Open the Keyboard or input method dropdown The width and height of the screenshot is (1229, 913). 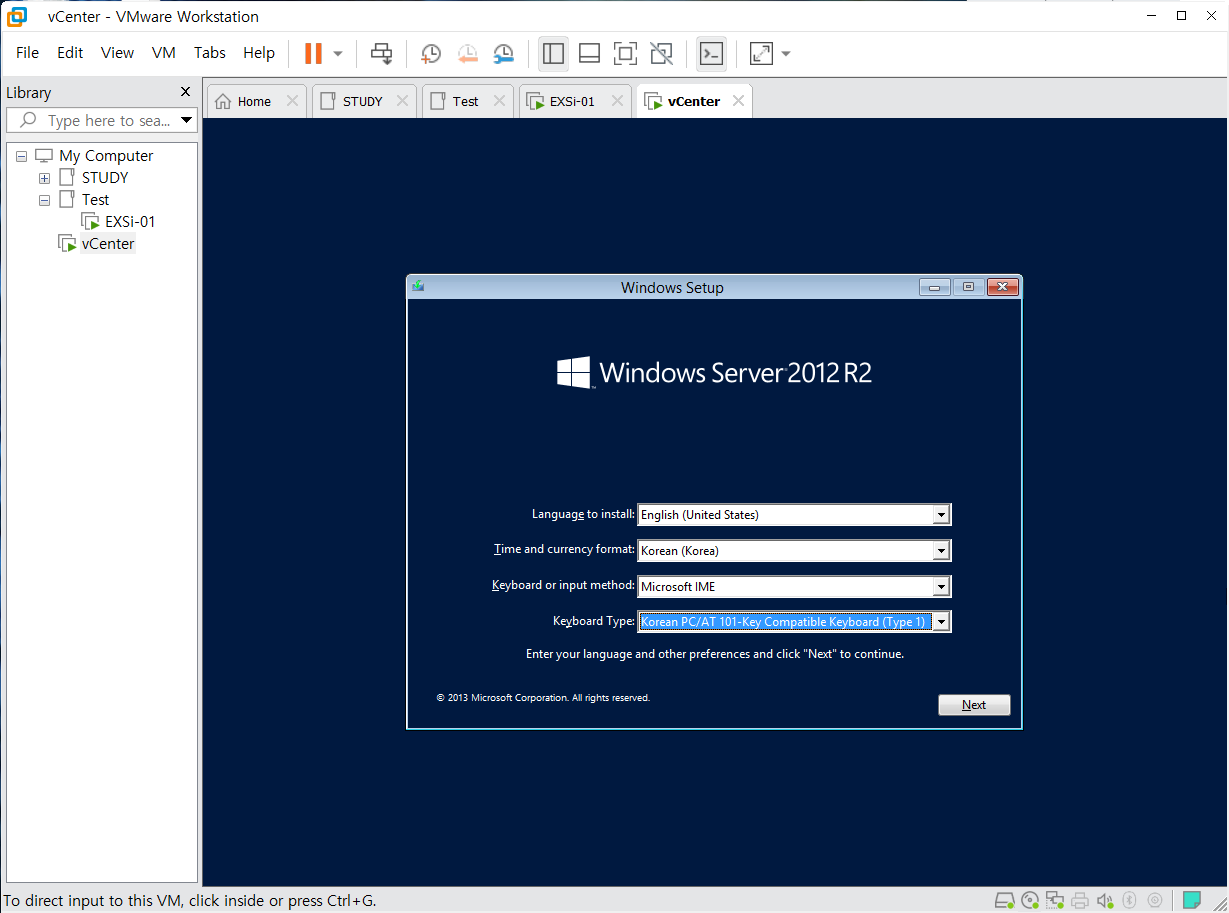pos(940,587)
